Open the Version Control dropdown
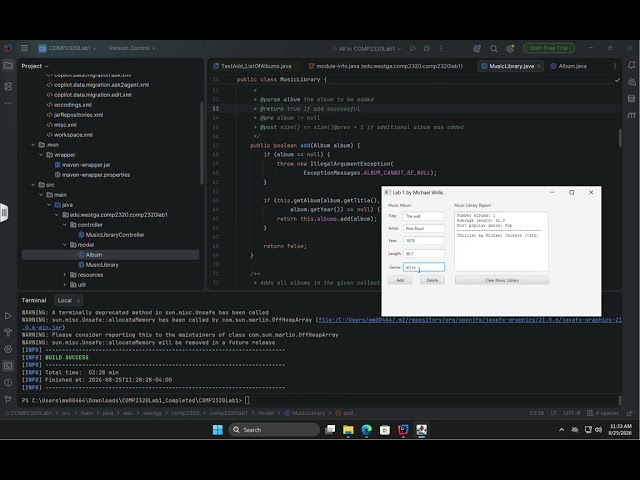 pos(132,48)
